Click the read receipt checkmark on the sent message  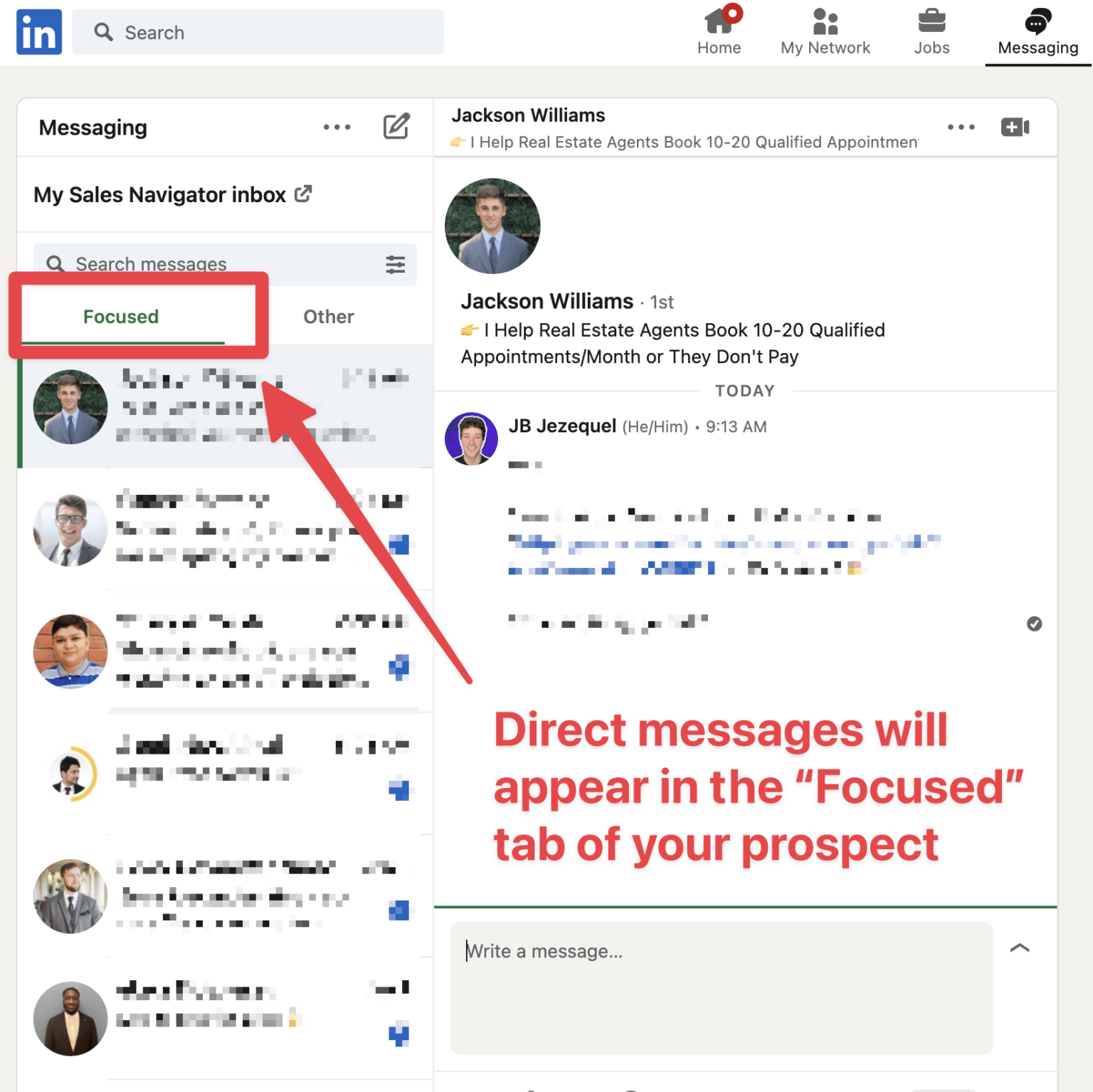pos(1035,624)
